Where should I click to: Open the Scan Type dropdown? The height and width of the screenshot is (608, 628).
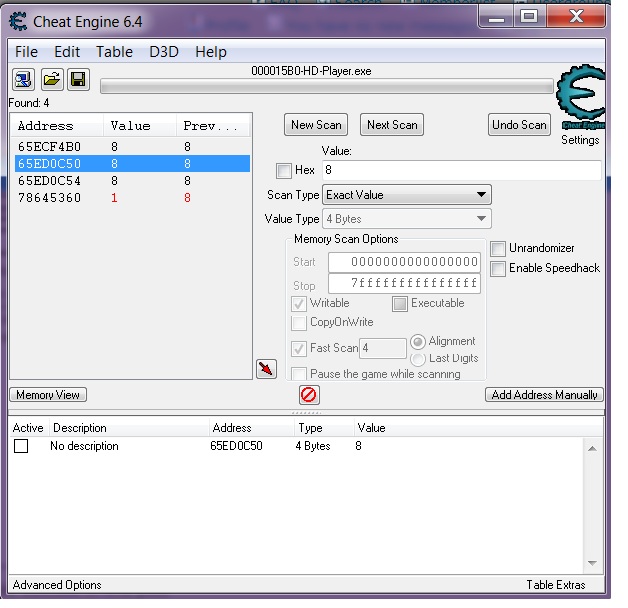(407, 195)
